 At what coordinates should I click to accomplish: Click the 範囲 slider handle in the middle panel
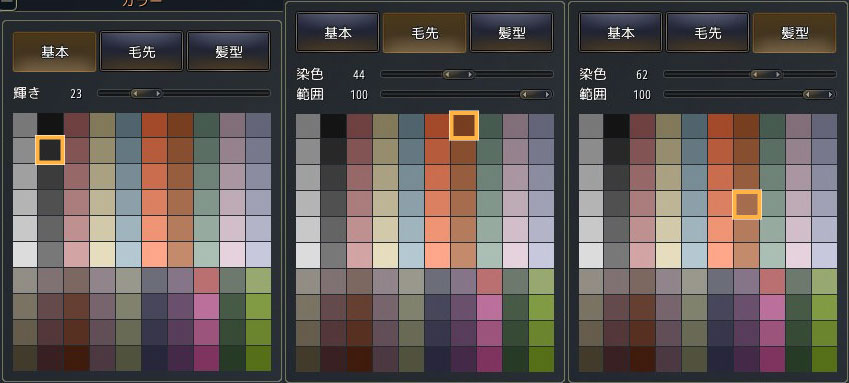[535, 95]
